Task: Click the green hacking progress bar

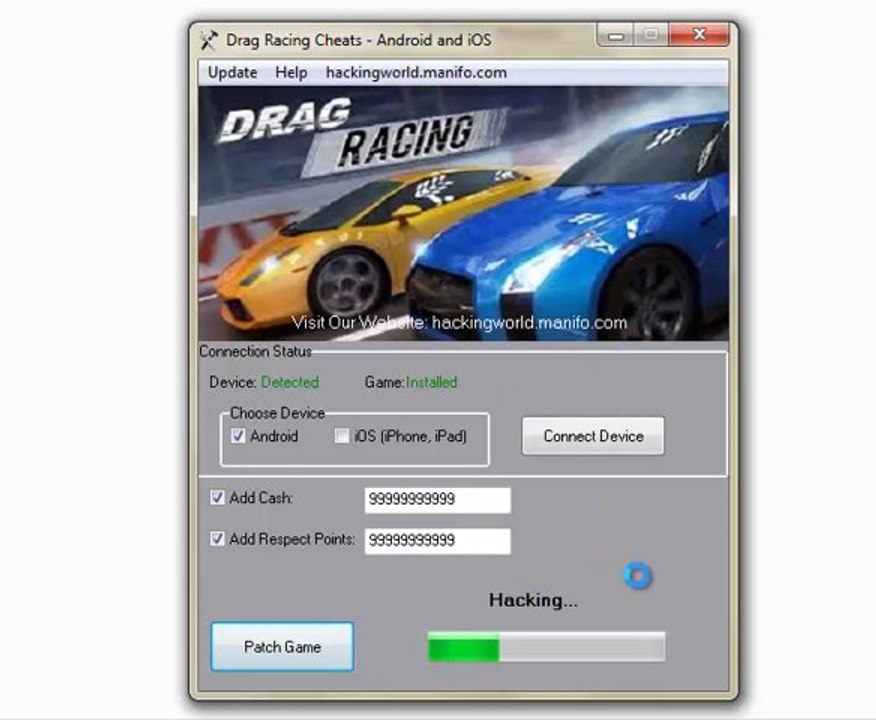Action: click(x=546, y=647)
